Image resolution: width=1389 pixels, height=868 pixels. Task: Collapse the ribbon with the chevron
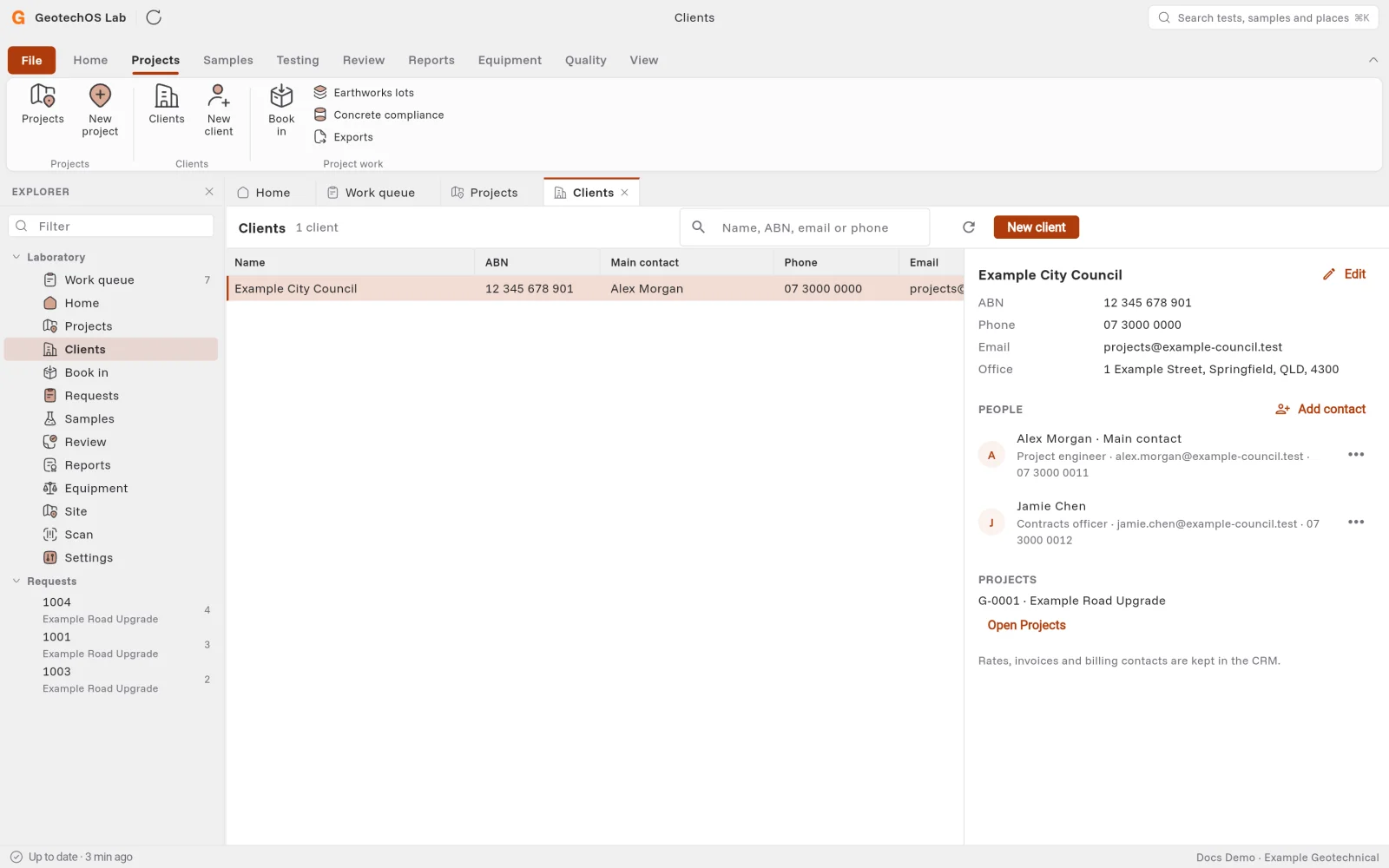click(x=1373, y=60)
